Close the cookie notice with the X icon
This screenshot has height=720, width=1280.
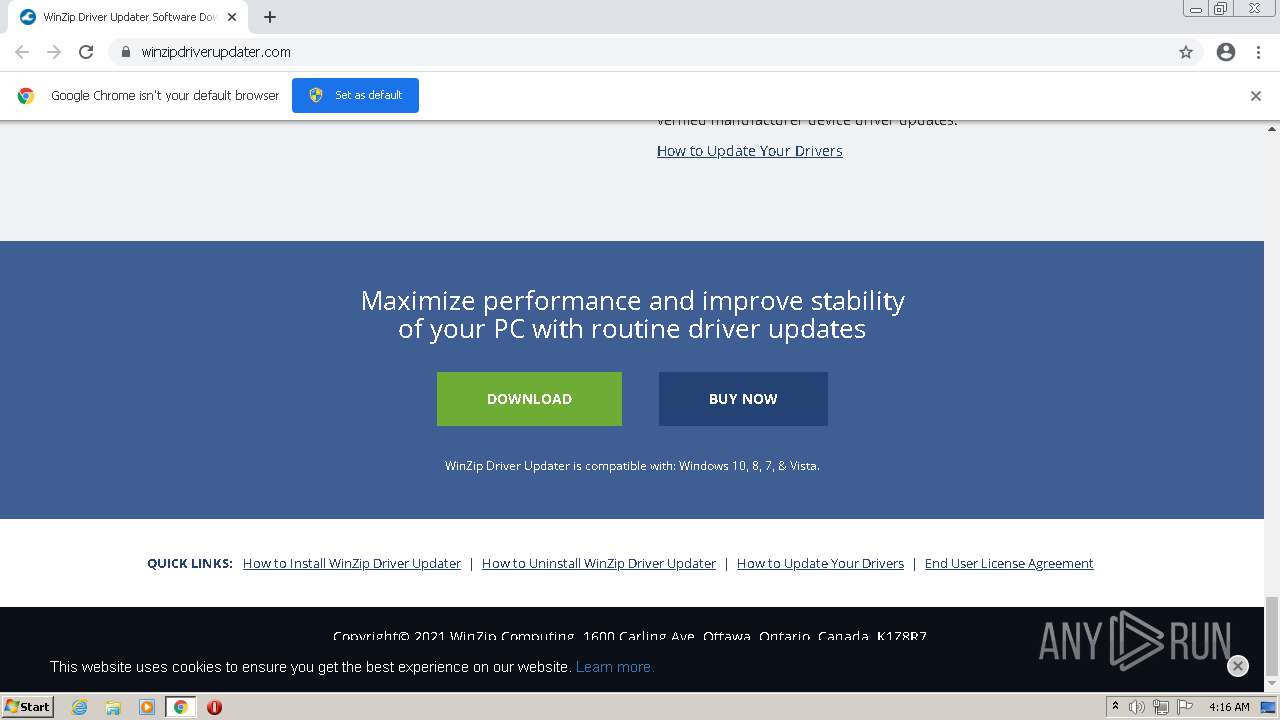(1238, 666)
